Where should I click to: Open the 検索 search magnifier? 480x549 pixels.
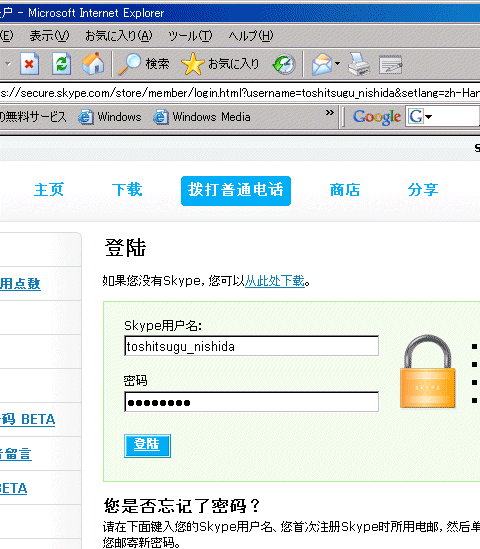coord(144,64)
